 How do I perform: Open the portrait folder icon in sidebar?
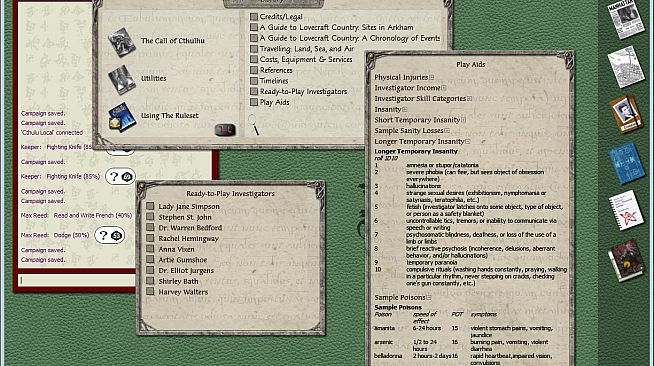pyautogui.click(x=626, y=114)
